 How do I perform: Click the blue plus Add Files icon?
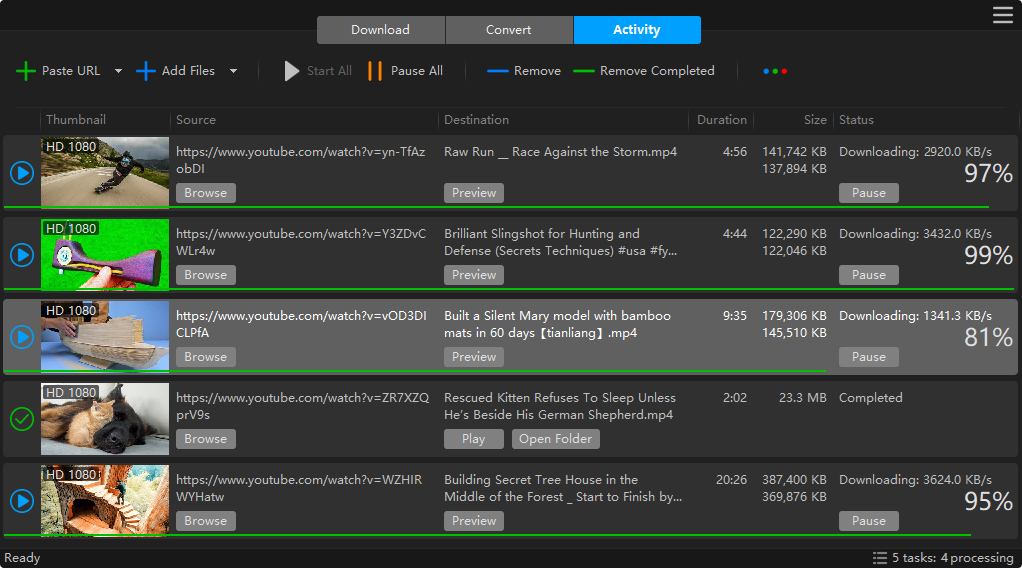tap(146, 71)
